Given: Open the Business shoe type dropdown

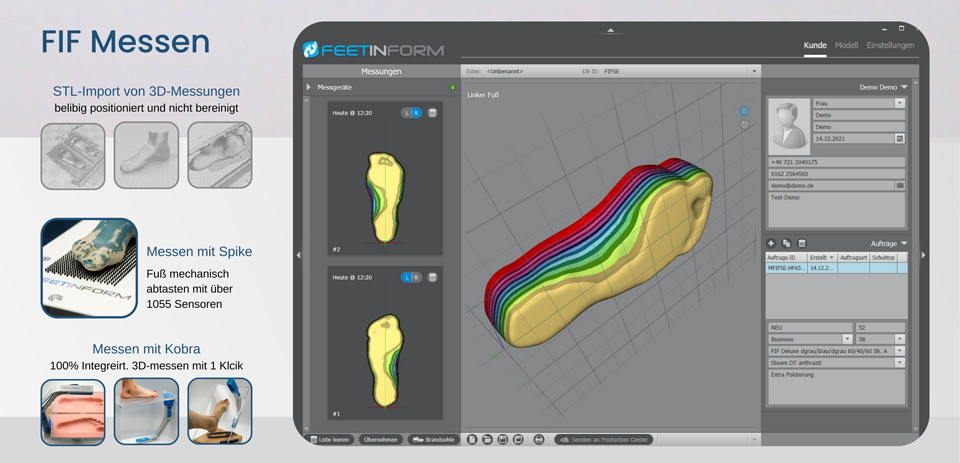Looking at the screenshot, I should [x=847, y=339].
